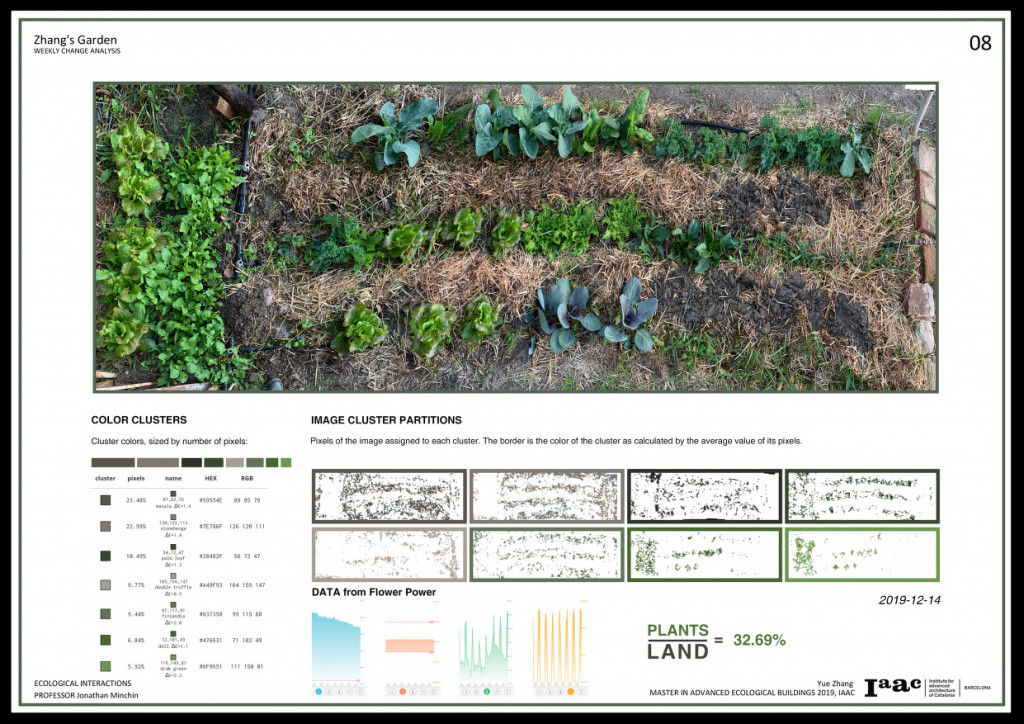This screenshot has width=1024, height=724.
Task: Click the IAAC logo
Action: (893, 687)
